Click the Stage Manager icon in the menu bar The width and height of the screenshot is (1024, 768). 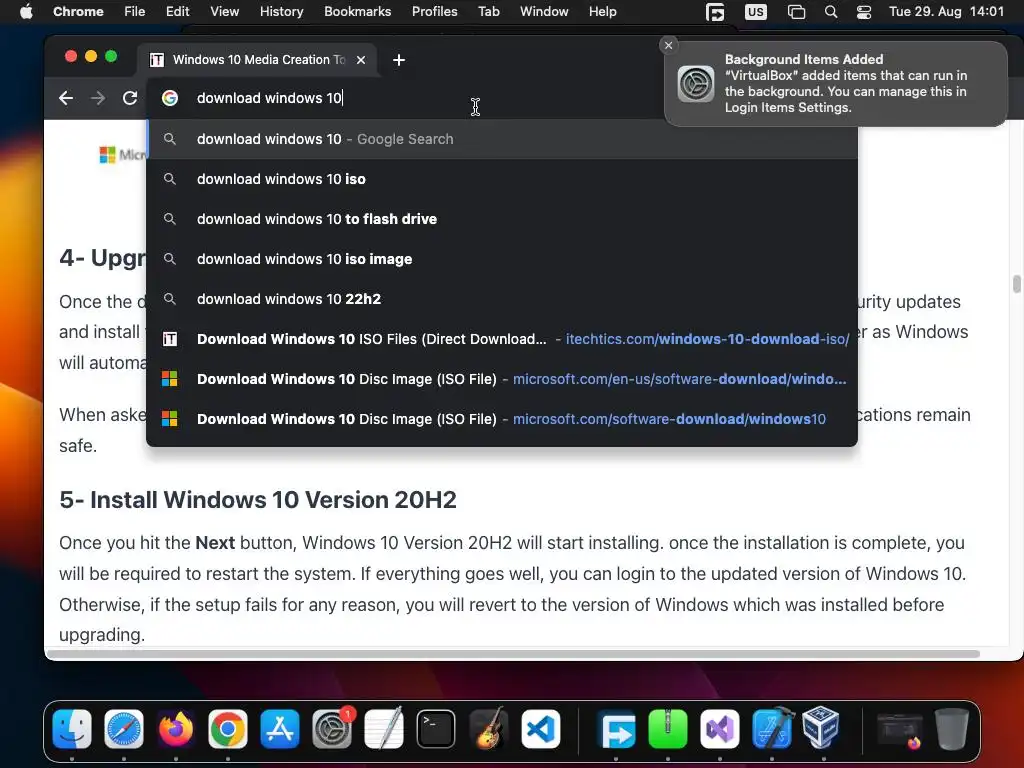pos(796,12)
